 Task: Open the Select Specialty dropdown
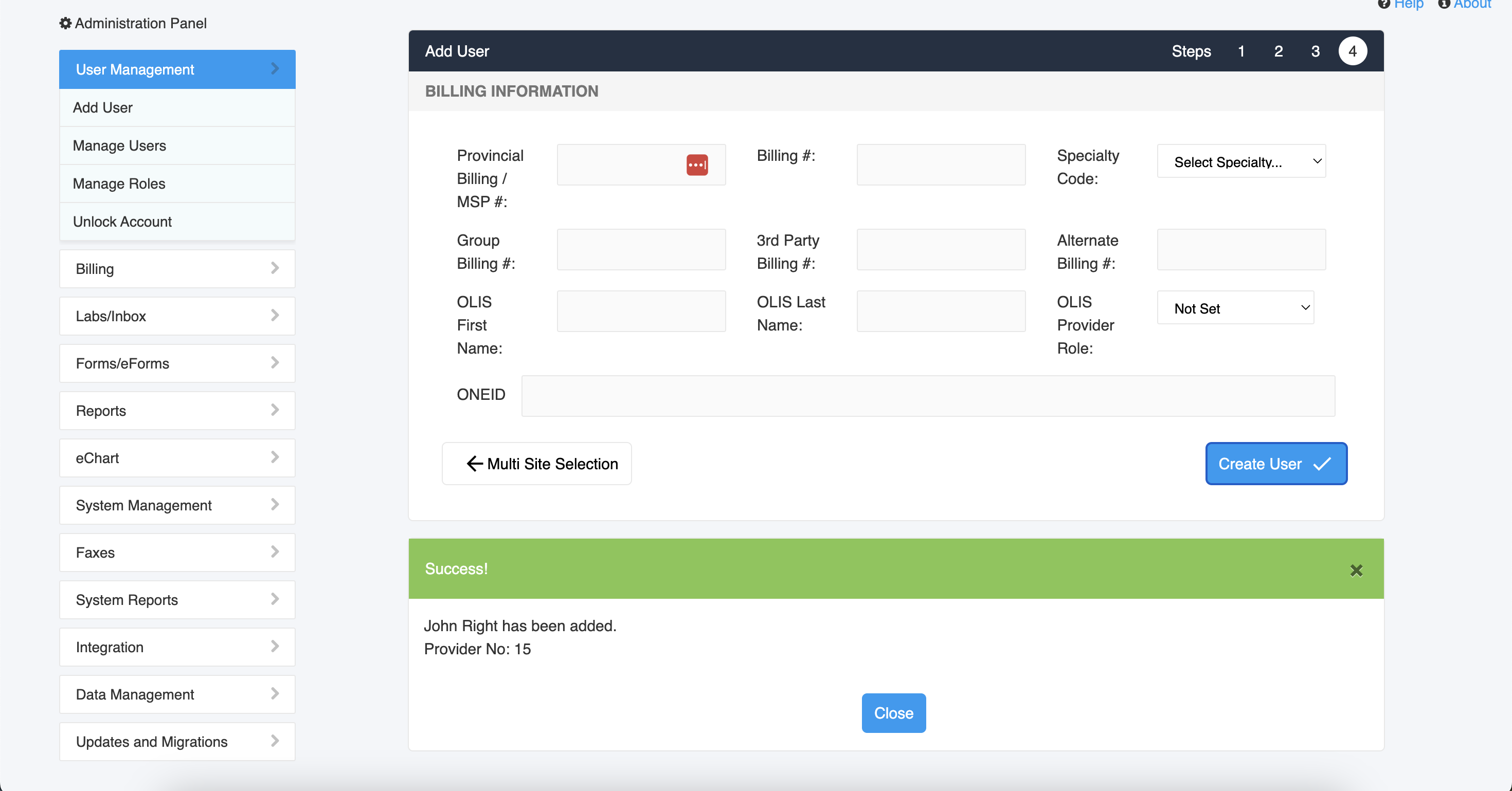pyautogui.click(x=1241, y=161)
